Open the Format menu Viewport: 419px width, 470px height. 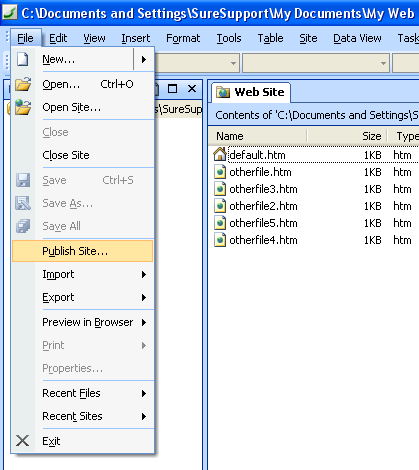point(183,38)
